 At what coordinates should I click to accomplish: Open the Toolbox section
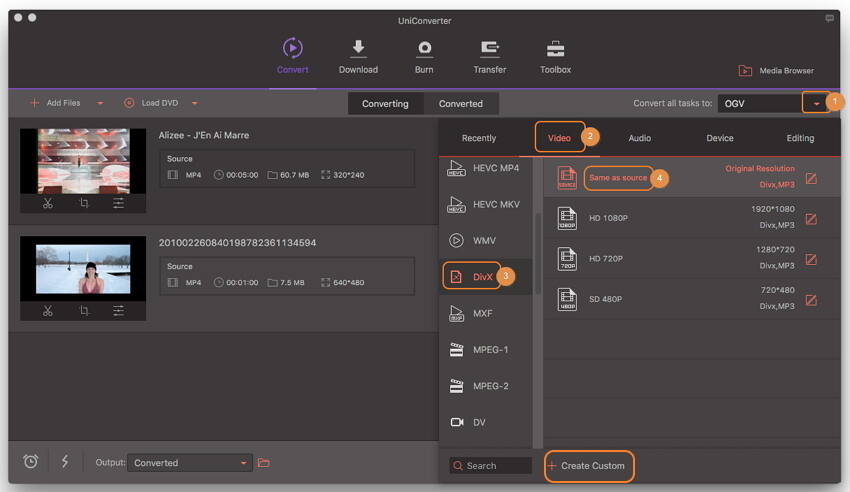(x=555, y=56)
